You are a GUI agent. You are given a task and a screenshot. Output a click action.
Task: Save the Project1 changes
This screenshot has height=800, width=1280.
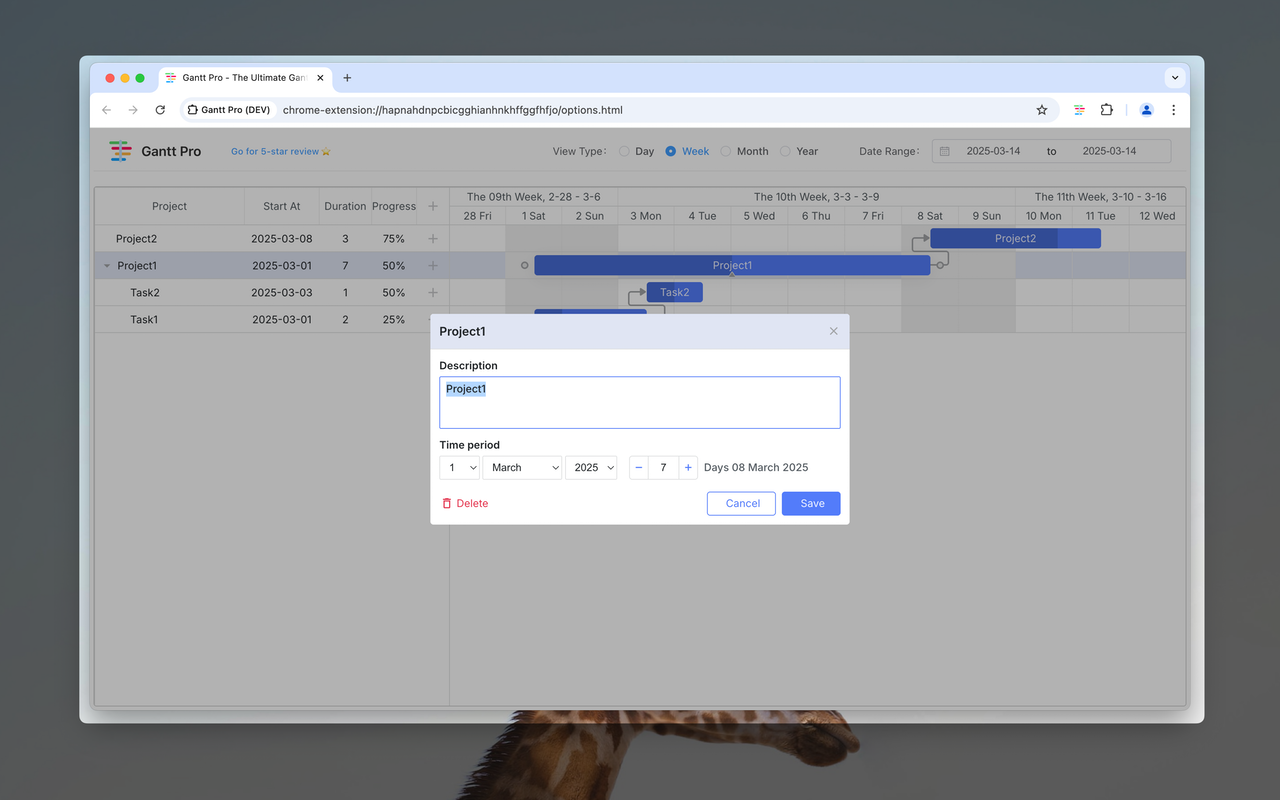point(810,503)
